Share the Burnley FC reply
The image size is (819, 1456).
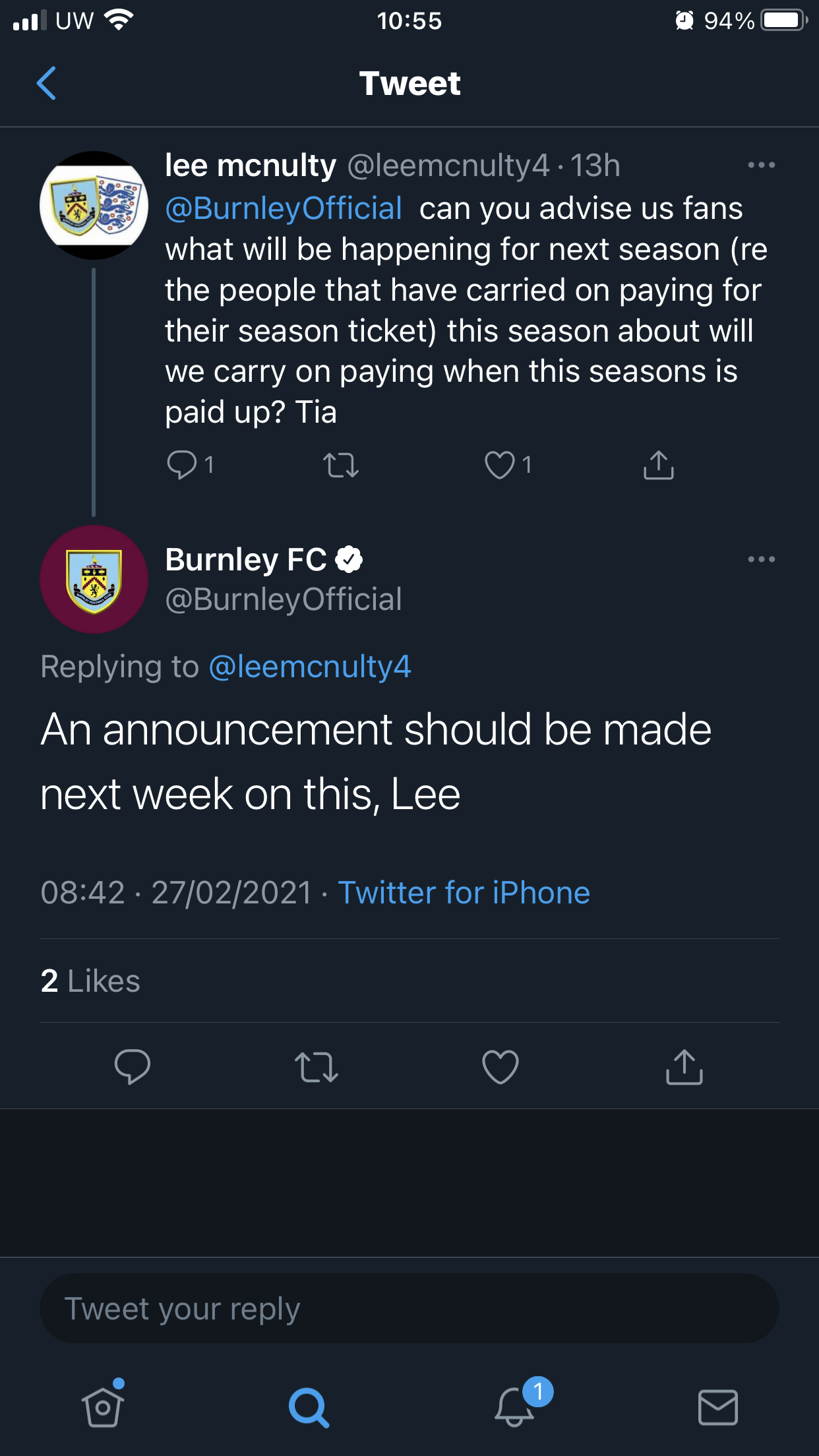(x=684, y=1066)
